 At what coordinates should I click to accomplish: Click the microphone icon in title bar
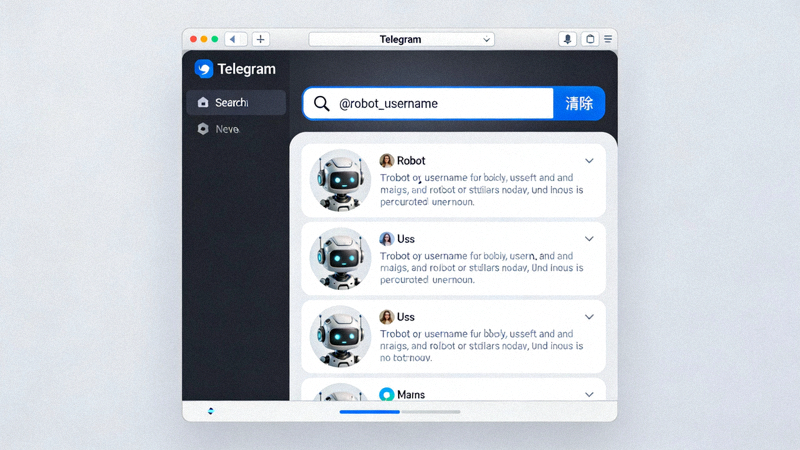[x=567, y=39]
